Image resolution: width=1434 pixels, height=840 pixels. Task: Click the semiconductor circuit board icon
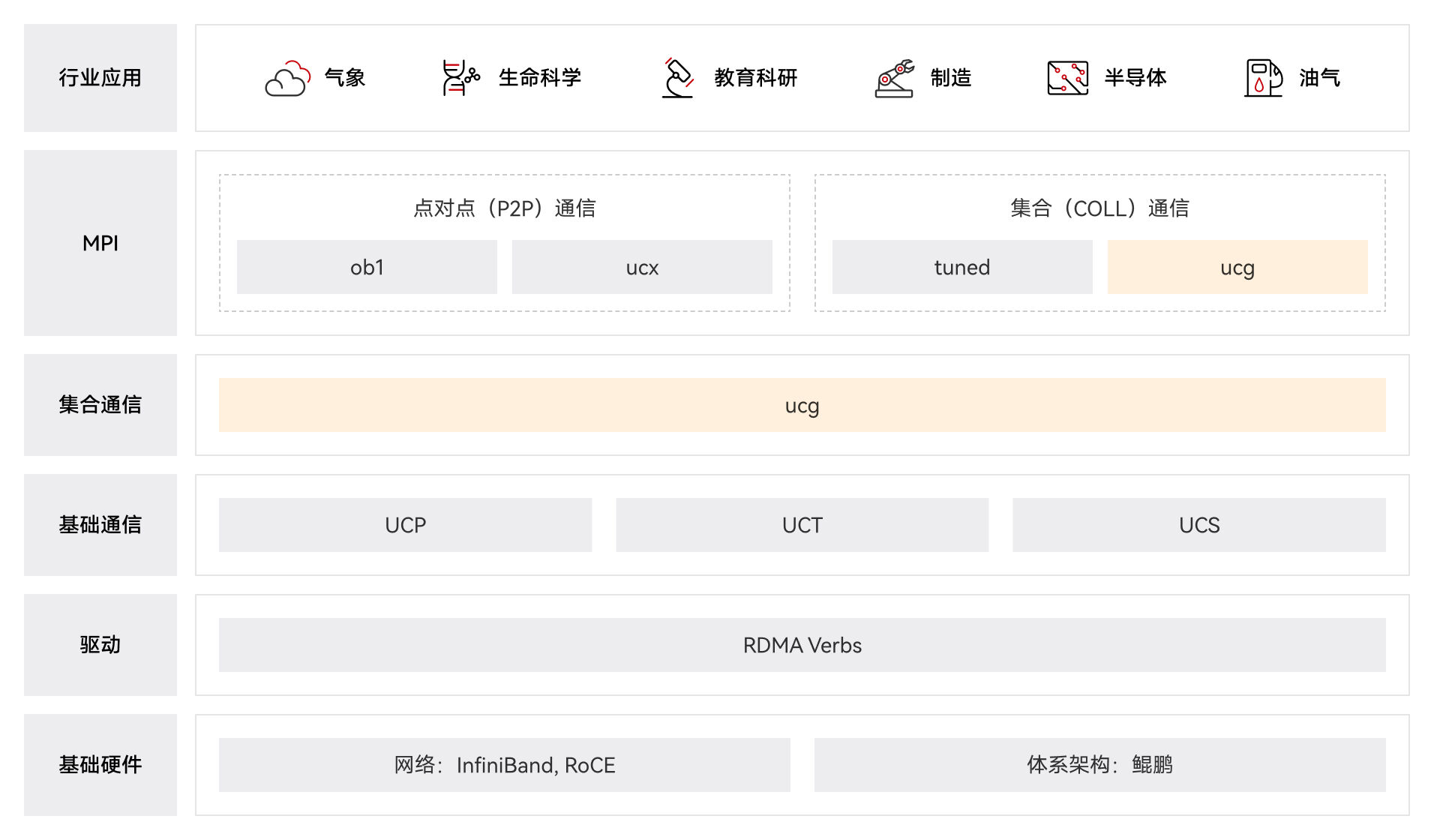point(1067,78)
